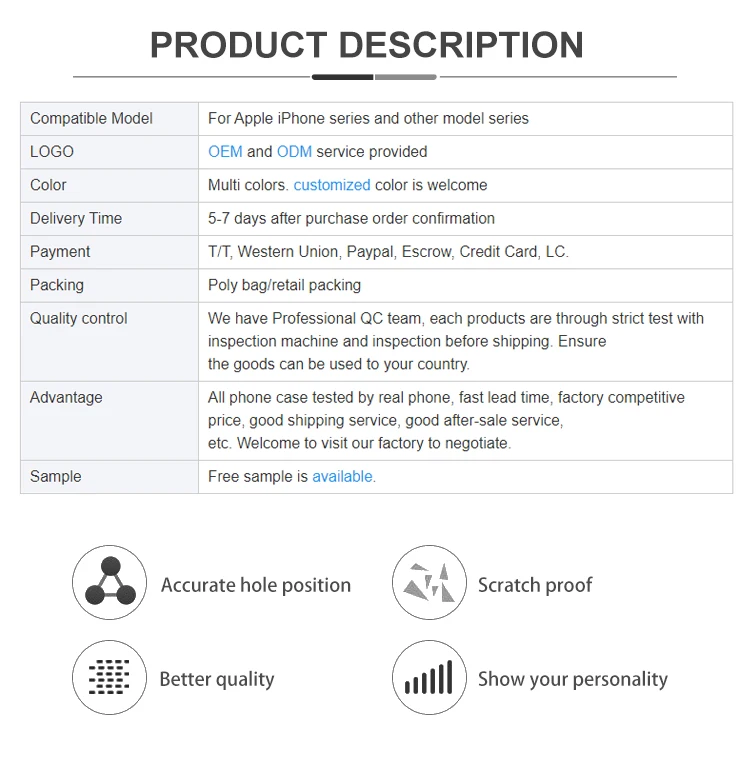The width and height of the screenshot is (750, 763).
Task: Click the Delivery Time row label
Action: [76, 218]
